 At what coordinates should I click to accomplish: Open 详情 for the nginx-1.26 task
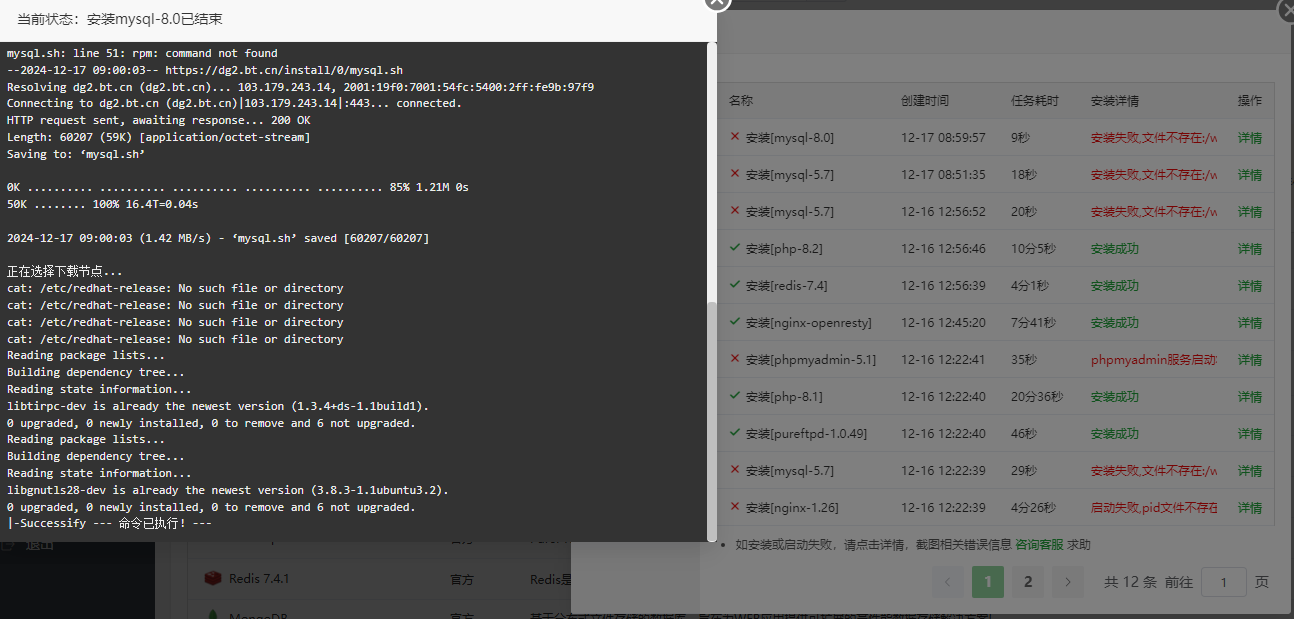pyautogui.click(x=1249, y=508)
